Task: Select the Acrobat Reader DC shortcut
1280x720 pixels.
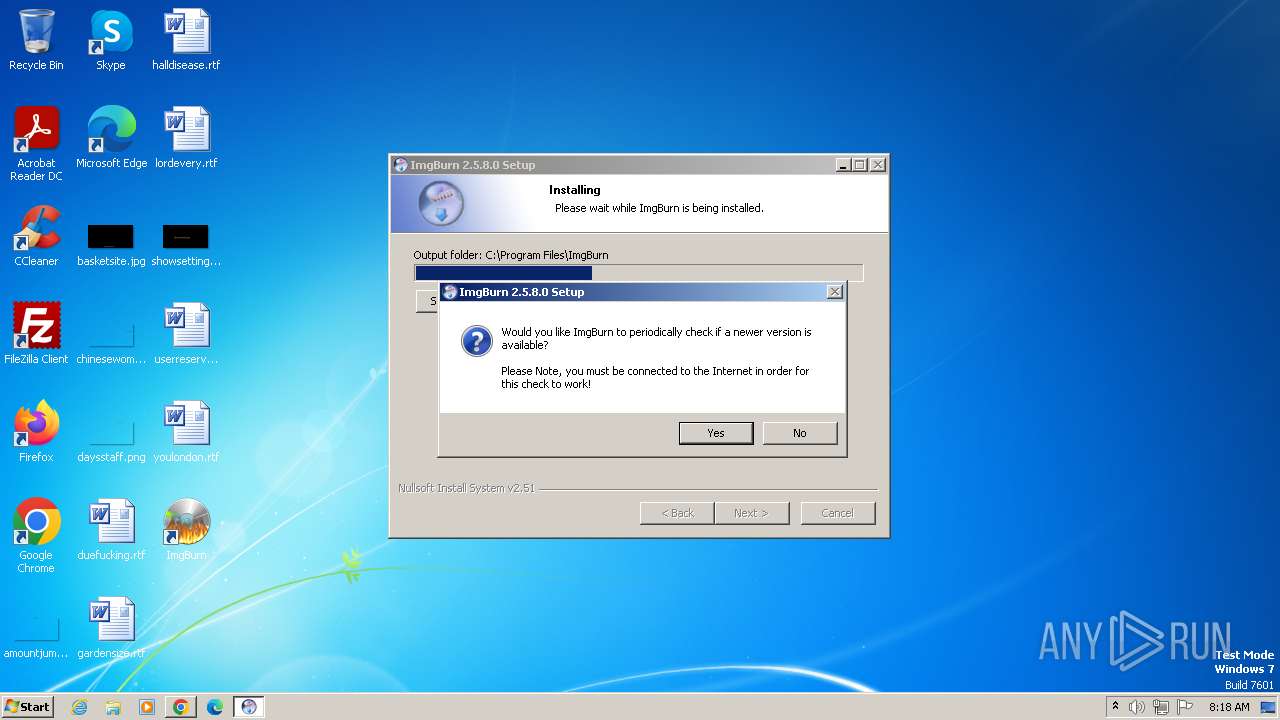Action: (36, 144)
